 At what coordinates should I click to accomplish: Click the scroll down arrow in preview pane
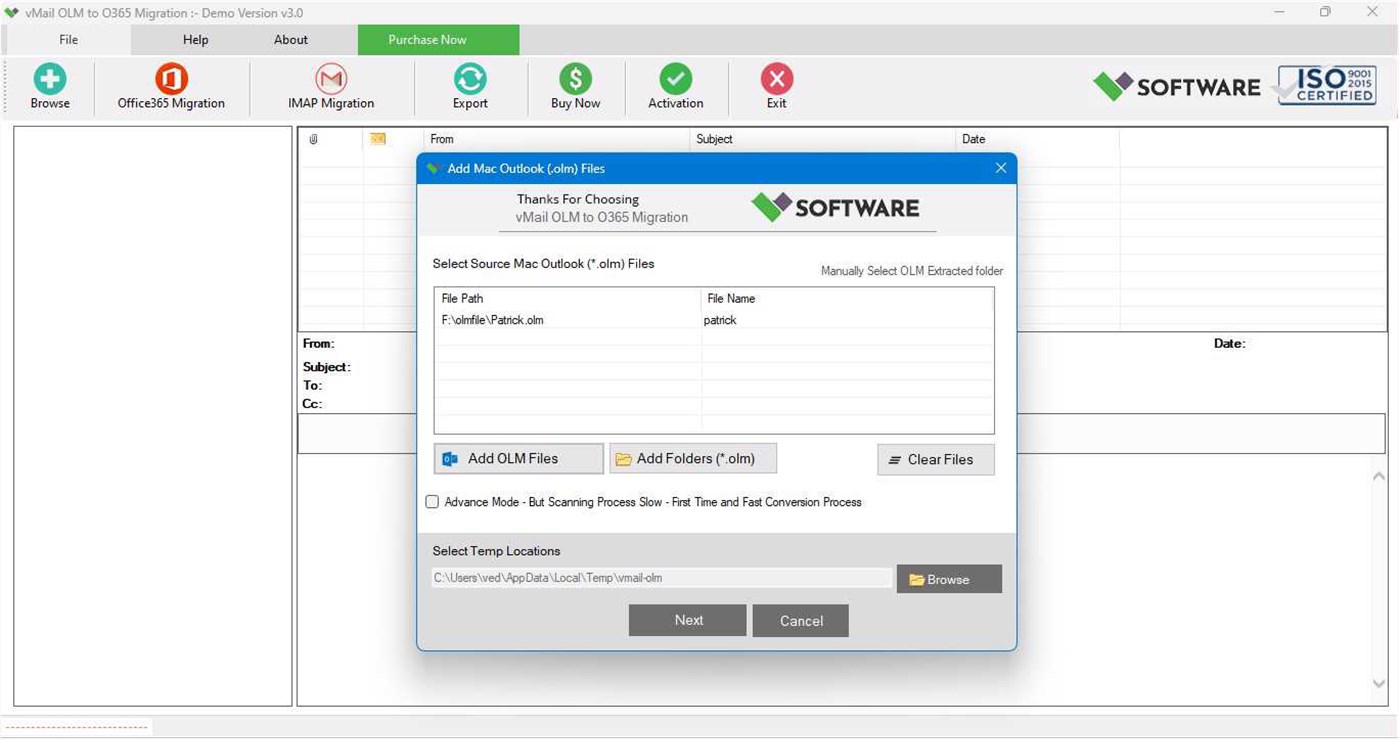[x=1379, y=684]
